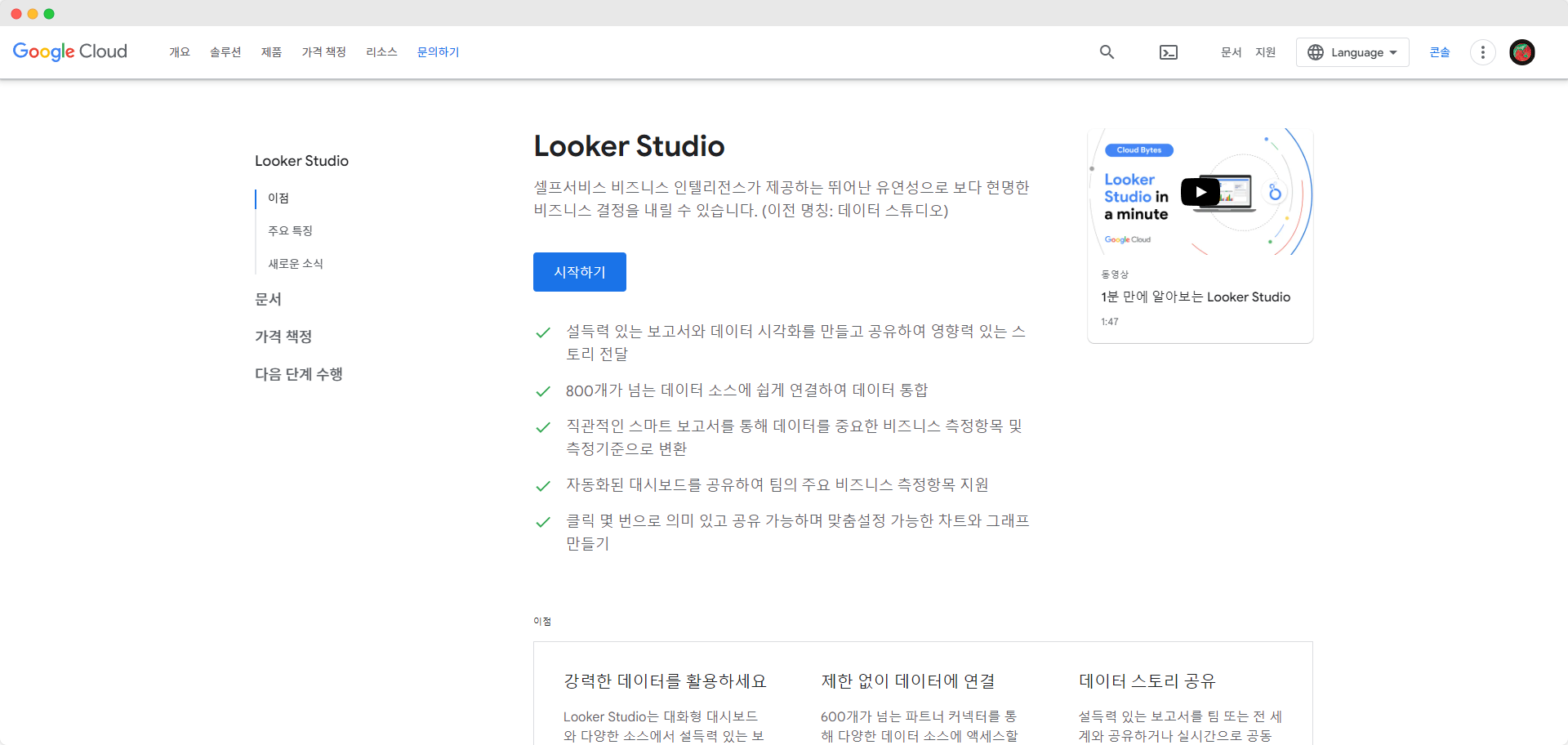Go to 지원 link in header

pyautogui.click(x=1265, y=52)
